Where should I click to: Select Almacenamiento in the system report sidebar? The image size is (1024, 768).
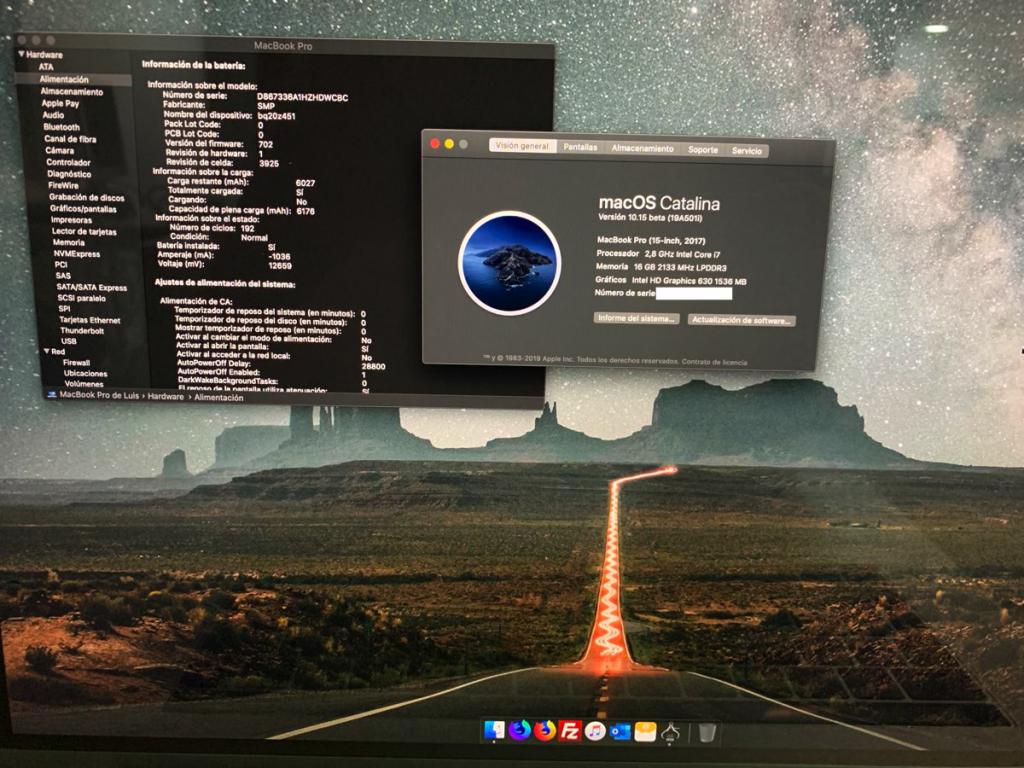(72, 91)
